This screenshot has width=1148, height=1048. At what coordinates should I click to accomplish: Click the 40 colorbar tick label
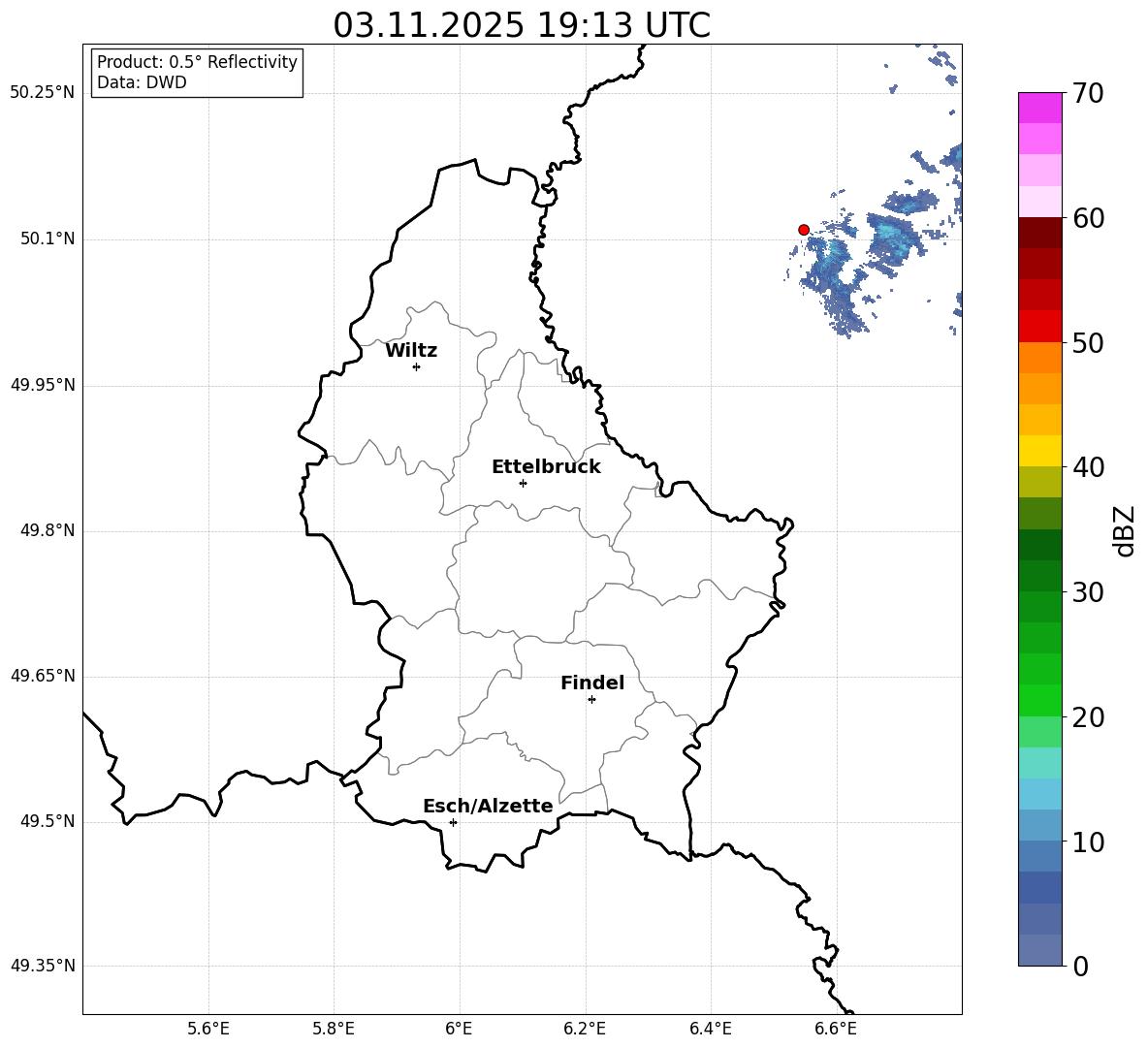coord(1088,467)
